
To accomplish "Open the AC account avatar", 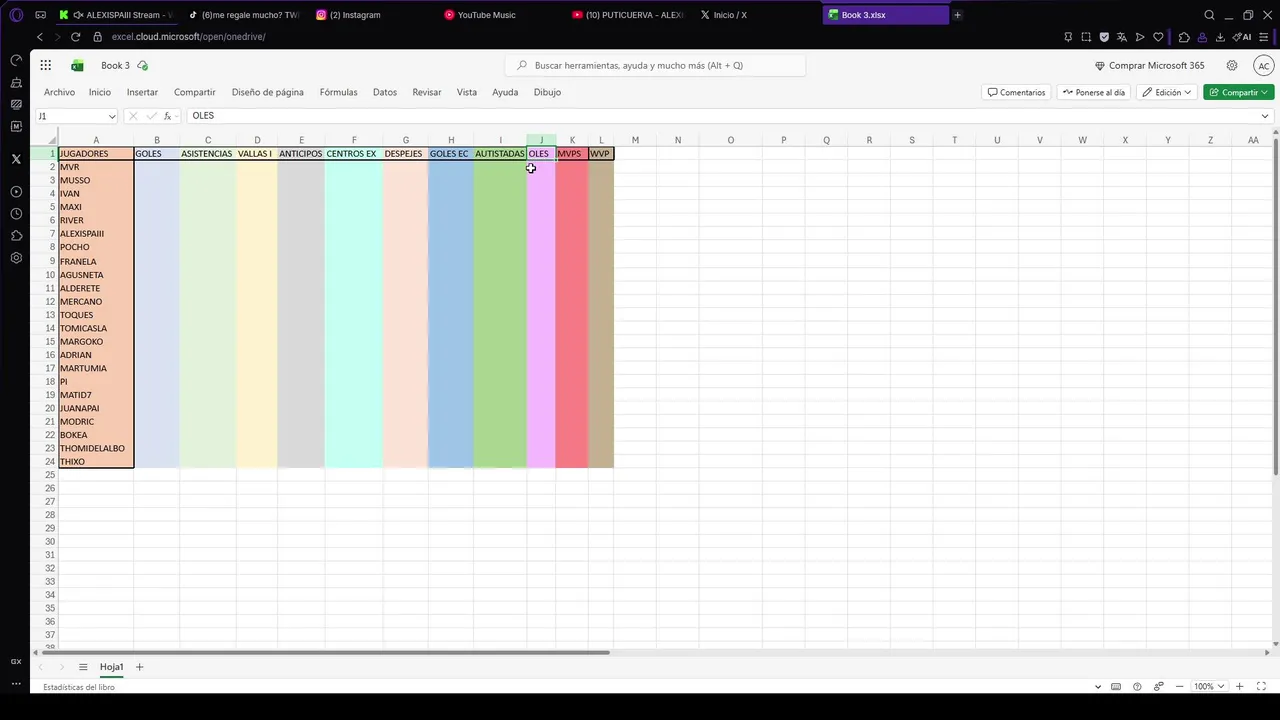I will click(1263, 65).
